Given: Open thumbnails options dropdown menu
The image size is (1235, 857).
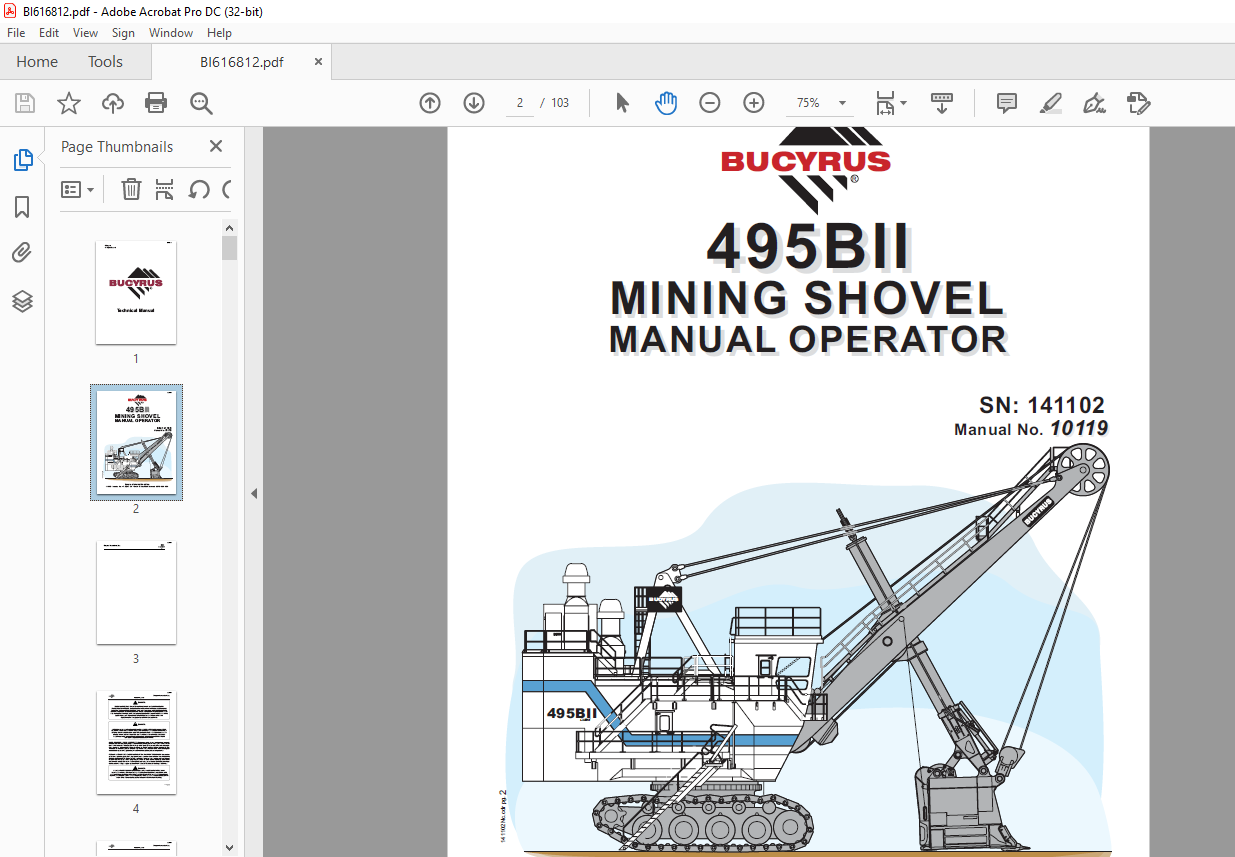Looking at the screenshot, I should point(77,189).
